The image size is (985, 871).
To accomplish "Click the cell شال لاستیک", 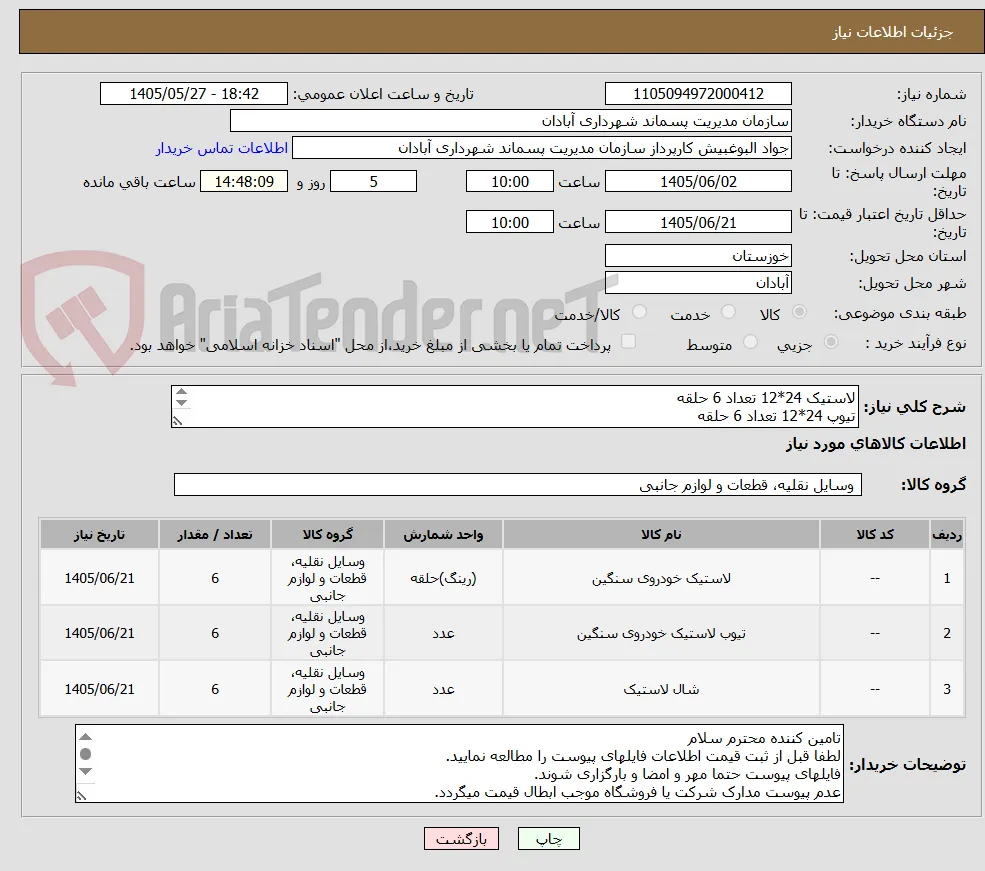I will point(661,689).
